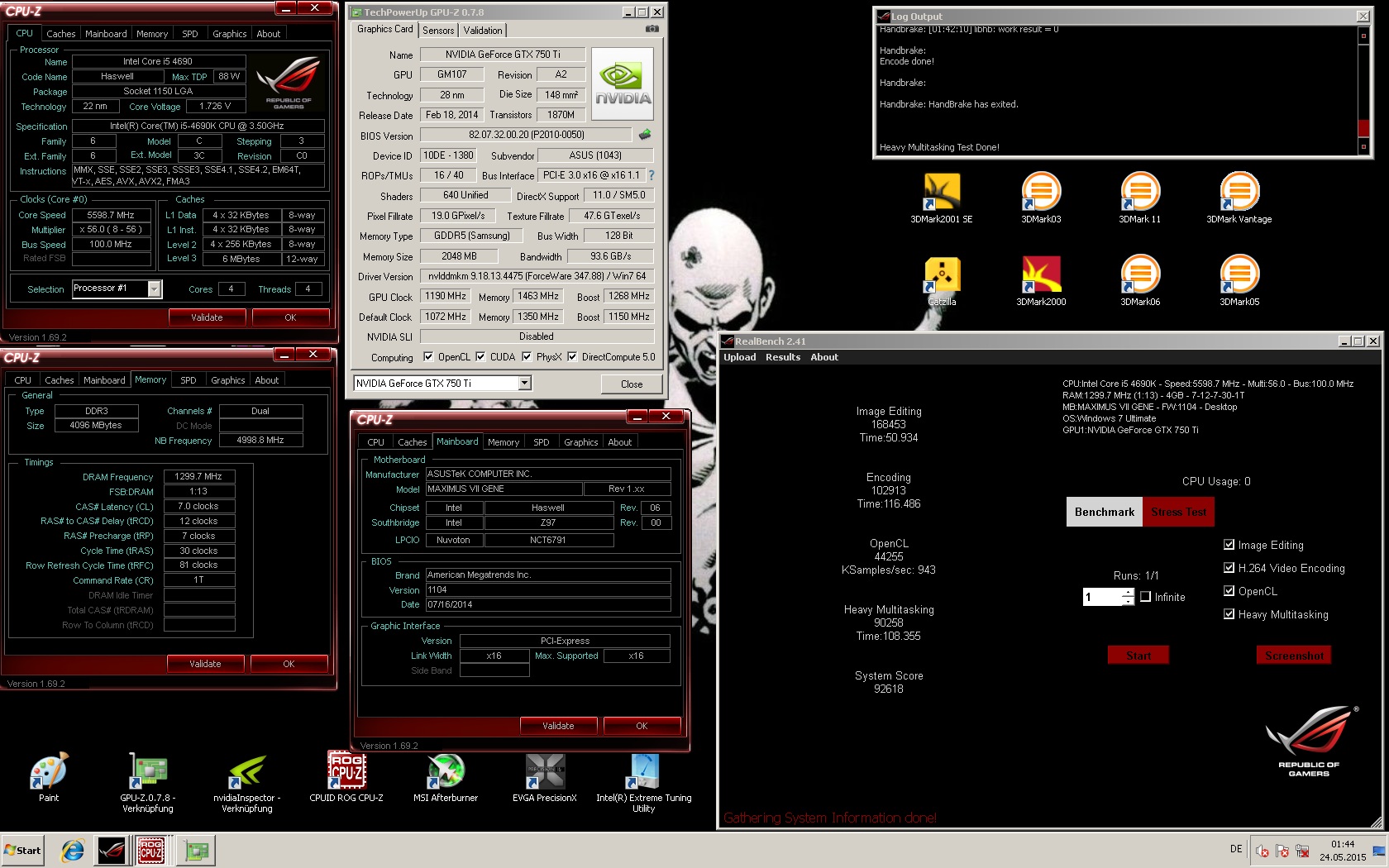The height and width of the screenshot is (868, 1389).
Task: Uncheck the OpenCL test in RealBench
Action: coord(1229,591)
